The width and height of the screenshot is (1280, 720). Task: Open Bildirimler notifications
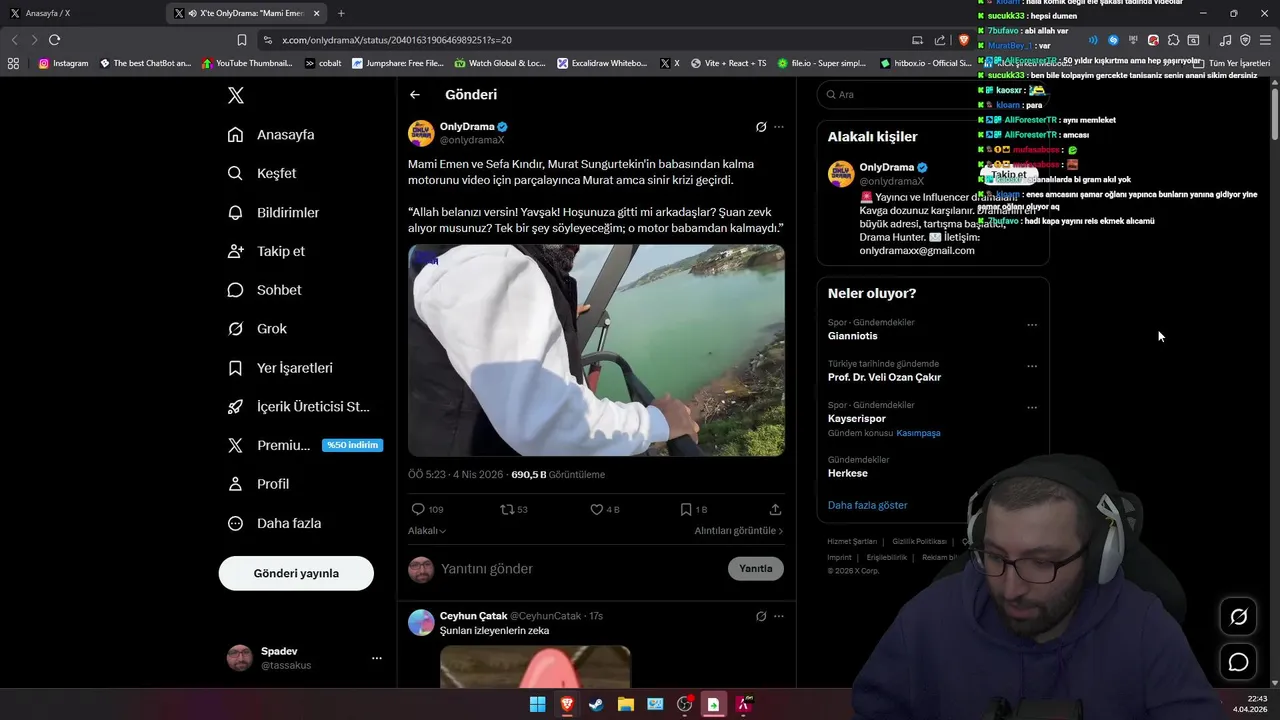click(x=273, y=213)
